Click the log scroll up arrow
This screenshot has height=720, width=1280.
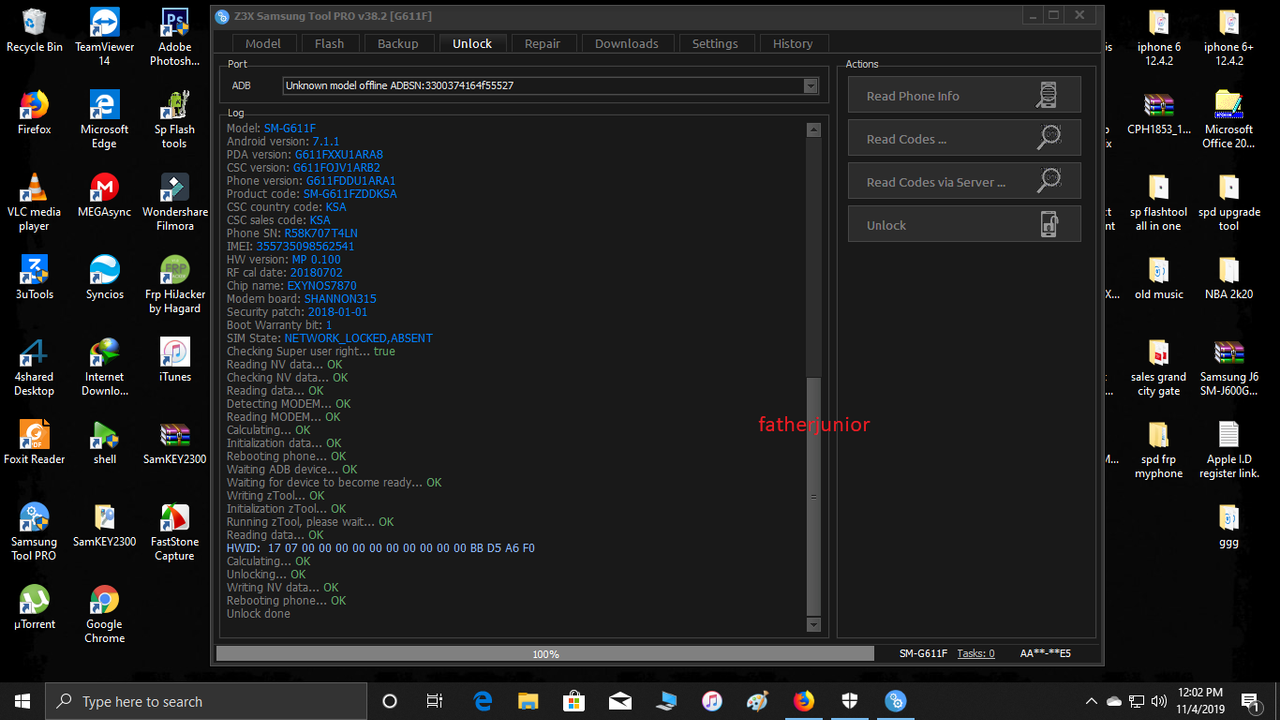coord(813,129)
